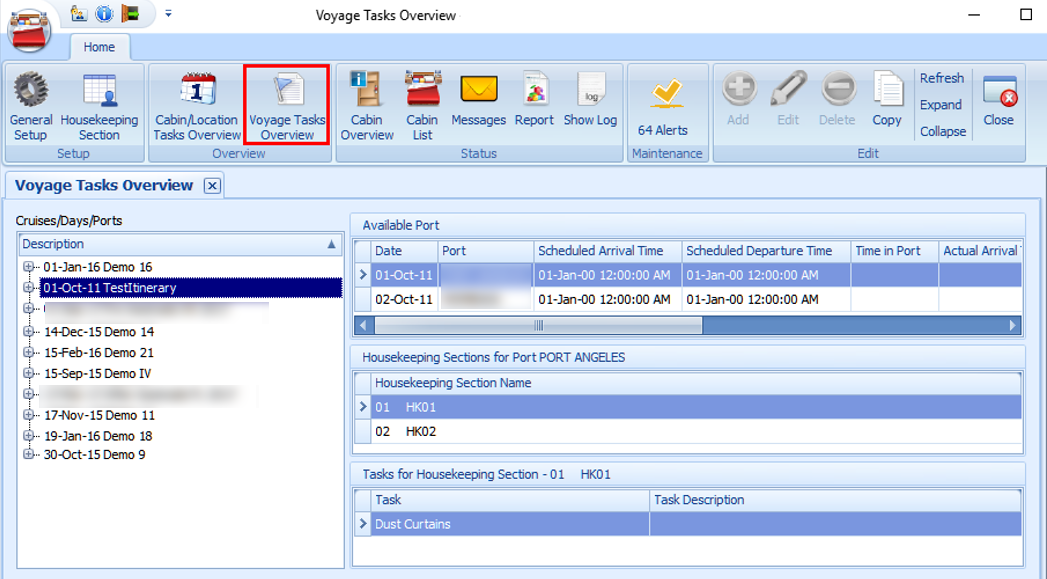Expand the 01-Jan-16 Demo 16 node
This screenshot has width=1047, height=579.
[x=28, y=267]
